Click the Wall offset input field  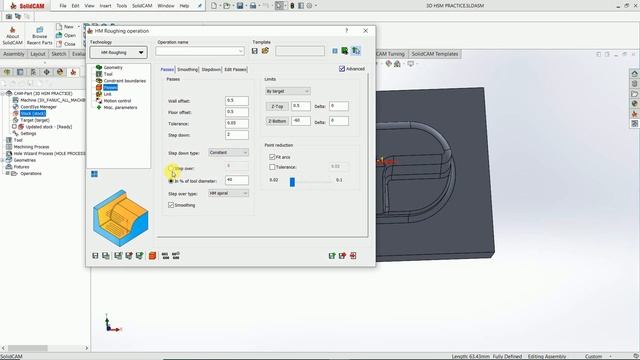[x=237, y=100]
